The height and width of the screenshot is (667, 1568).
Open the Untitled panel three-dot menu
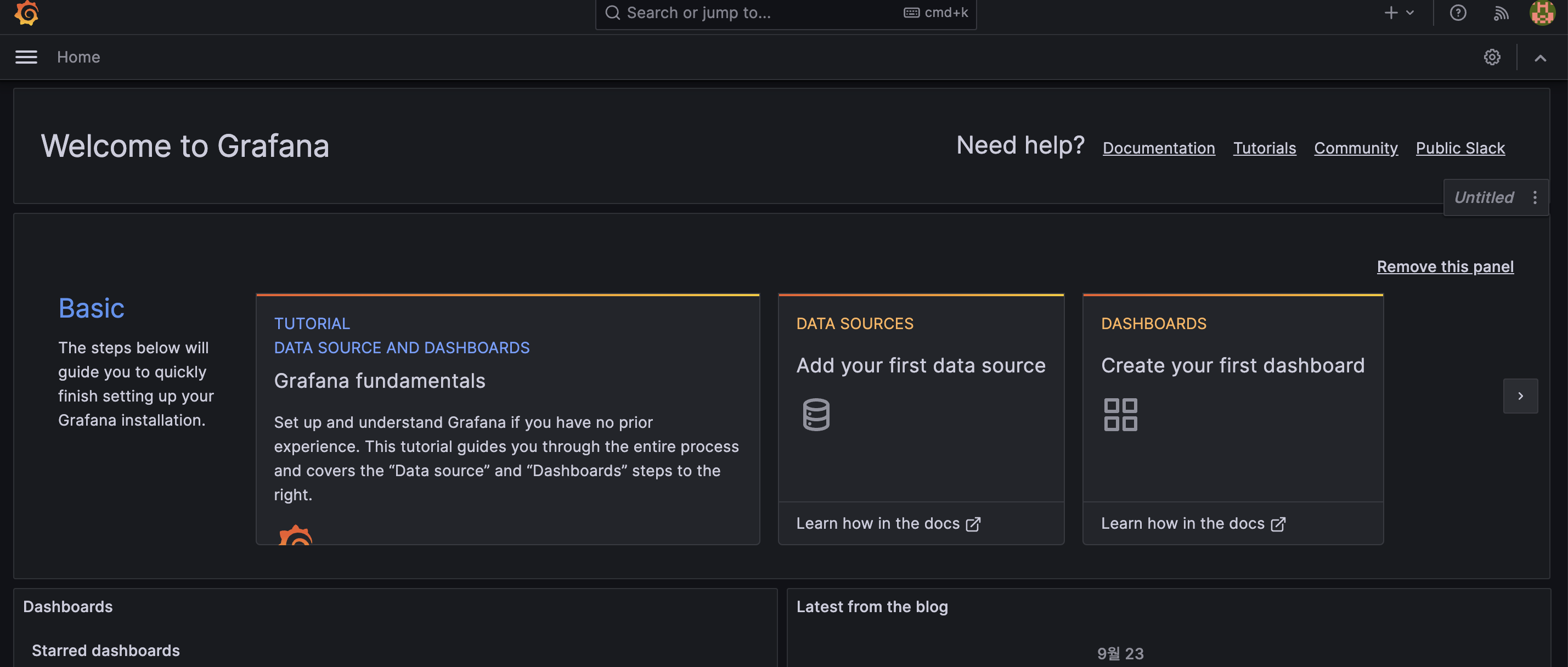point(1535,197)
